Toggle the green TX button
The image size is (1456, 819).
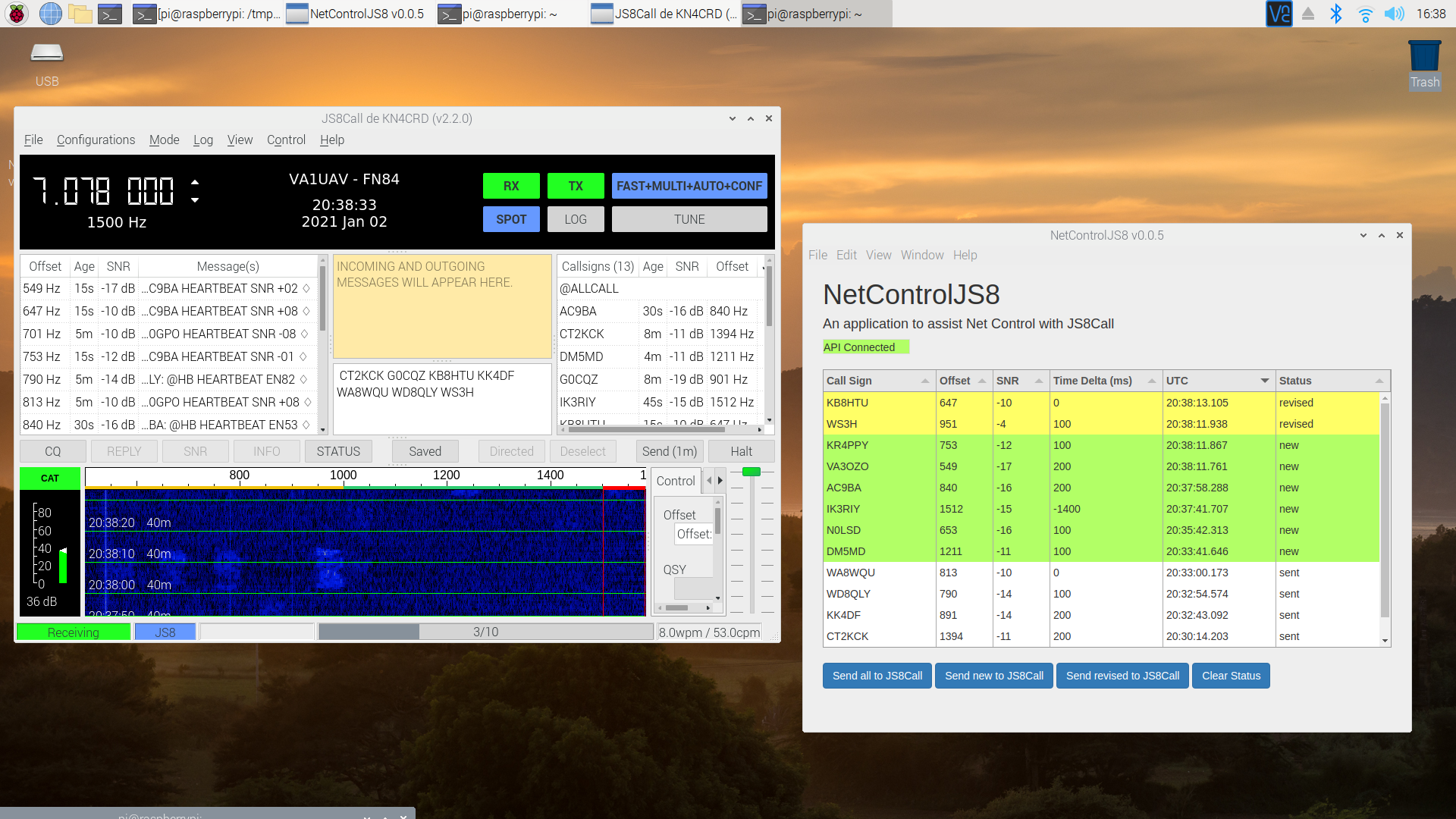[576, 186]
